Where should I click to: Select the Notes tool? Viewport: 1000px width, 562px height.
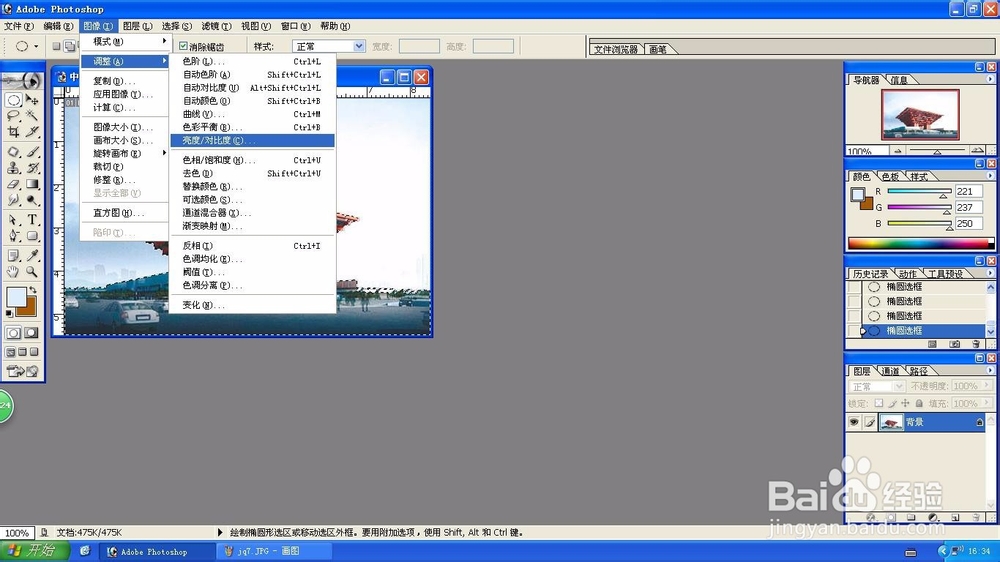point(13,255)
